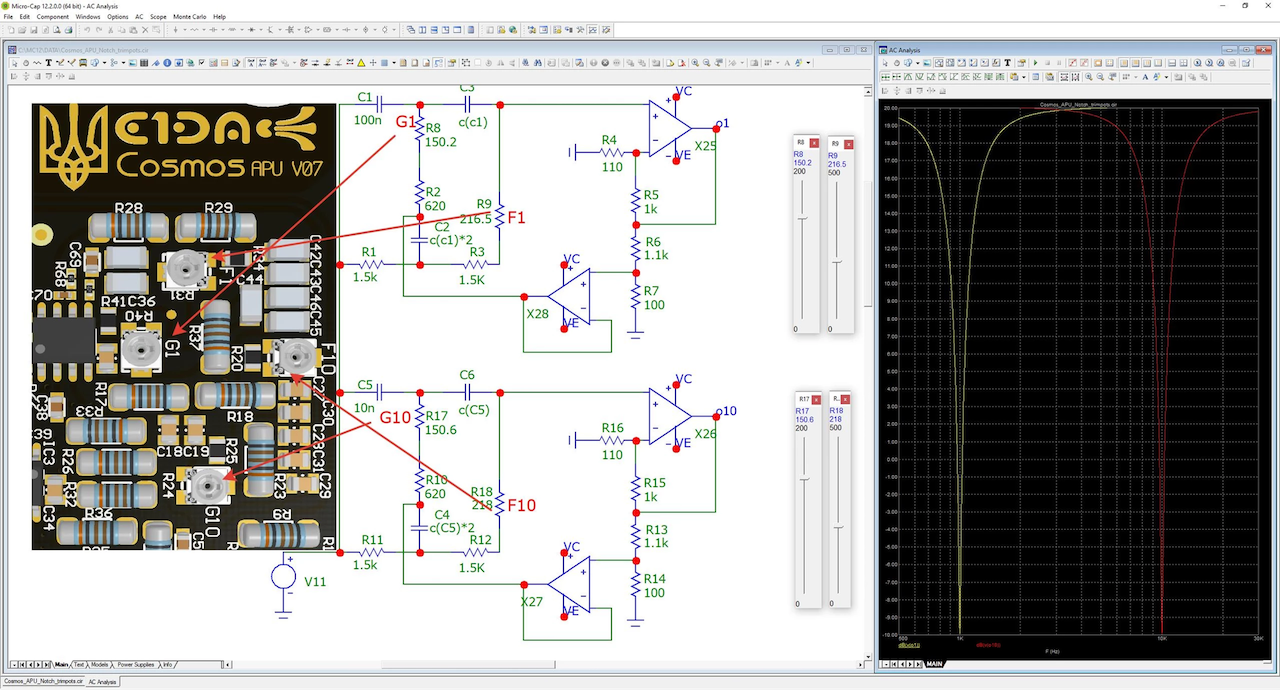Select the Select-mode arrow in schematic toolbar
The image size is (1280, 690).
tap(14, 63)
